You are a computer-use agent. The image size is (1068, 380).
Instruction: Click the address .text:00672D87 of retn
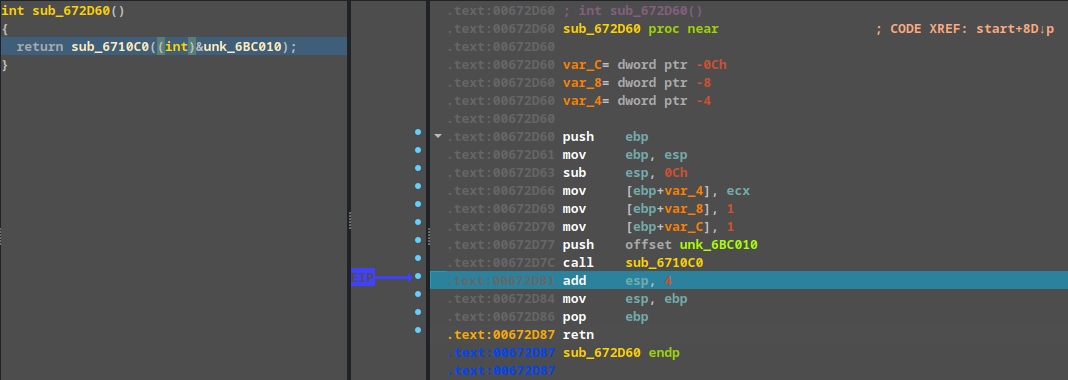[502, 335]
